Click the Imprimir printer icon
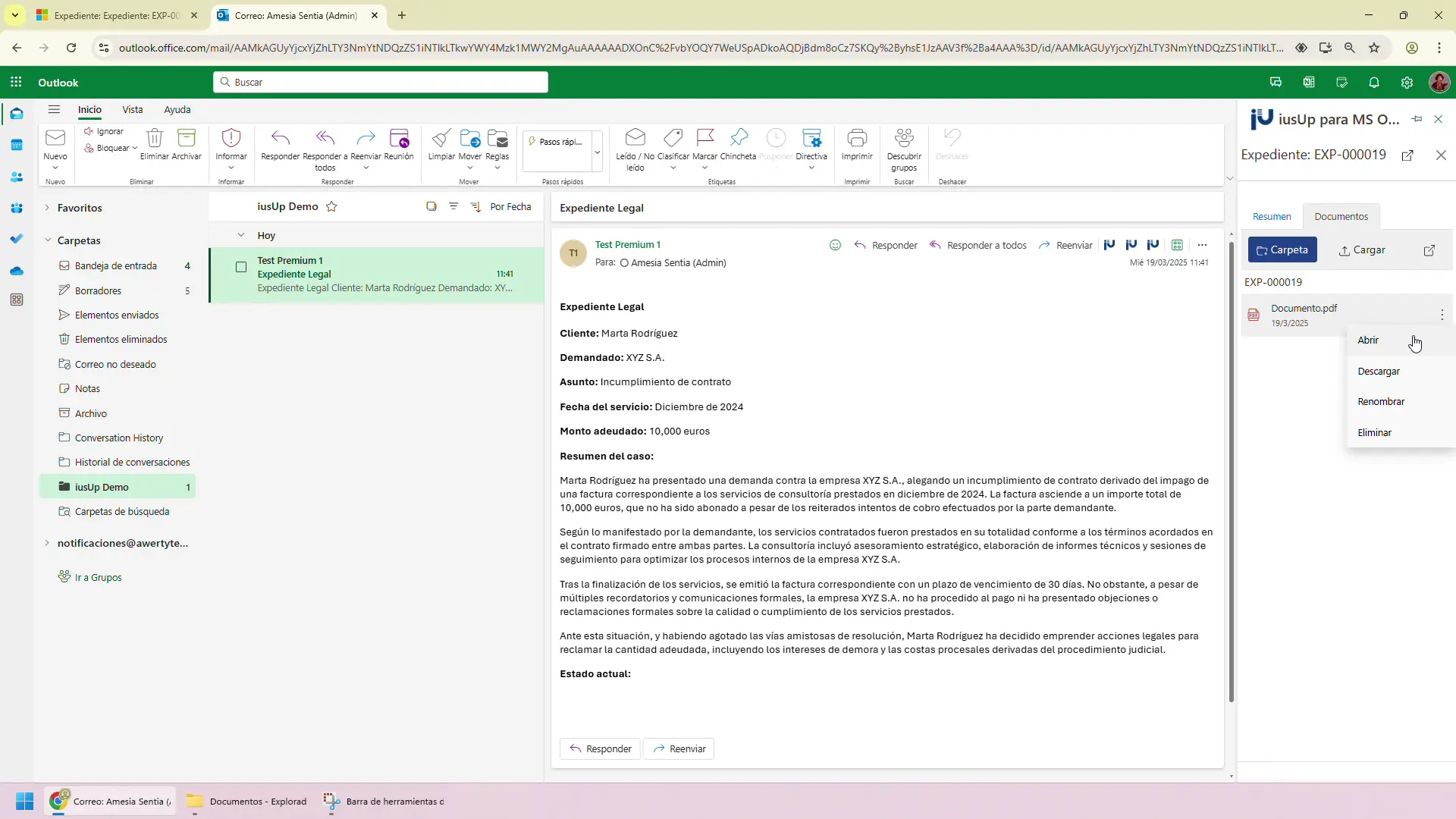Viewport: 1456px width, 819px height. 857,138
